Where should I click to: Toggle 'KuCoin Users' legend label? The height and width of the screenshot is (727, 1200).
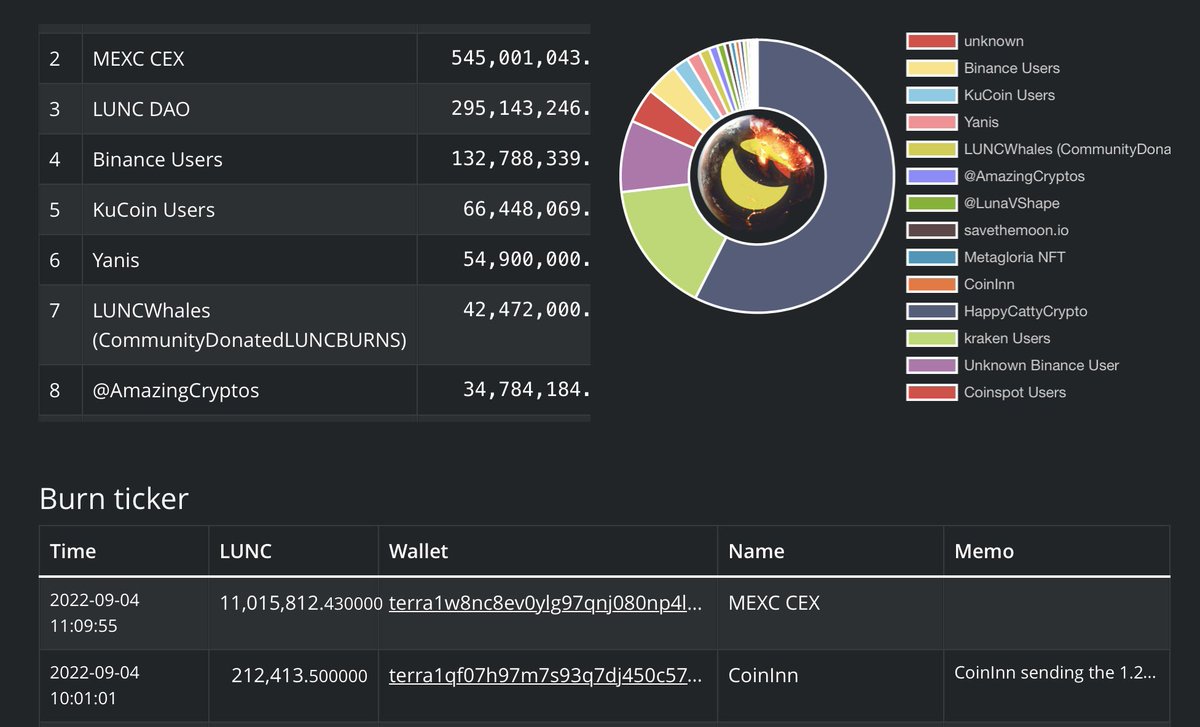coord(1010,95)
